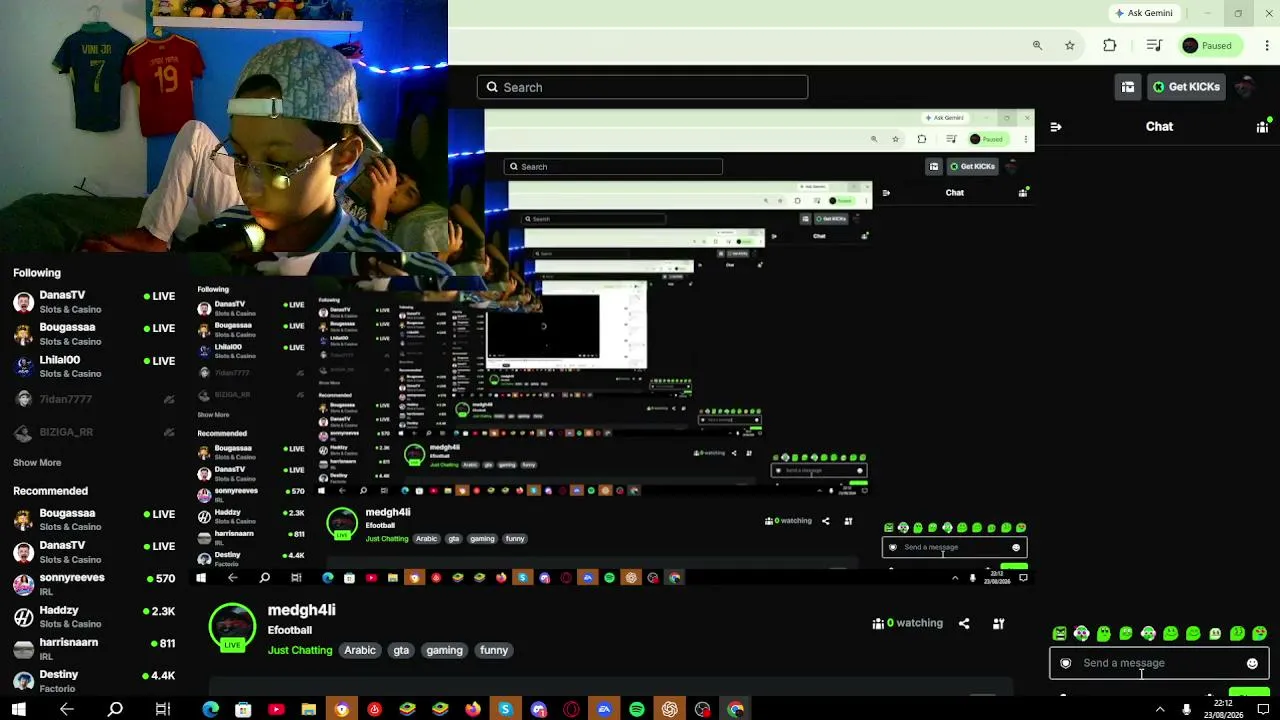Open DanasTV in Recommended channels
The image size is (1280, 720).
coord(94,552)
